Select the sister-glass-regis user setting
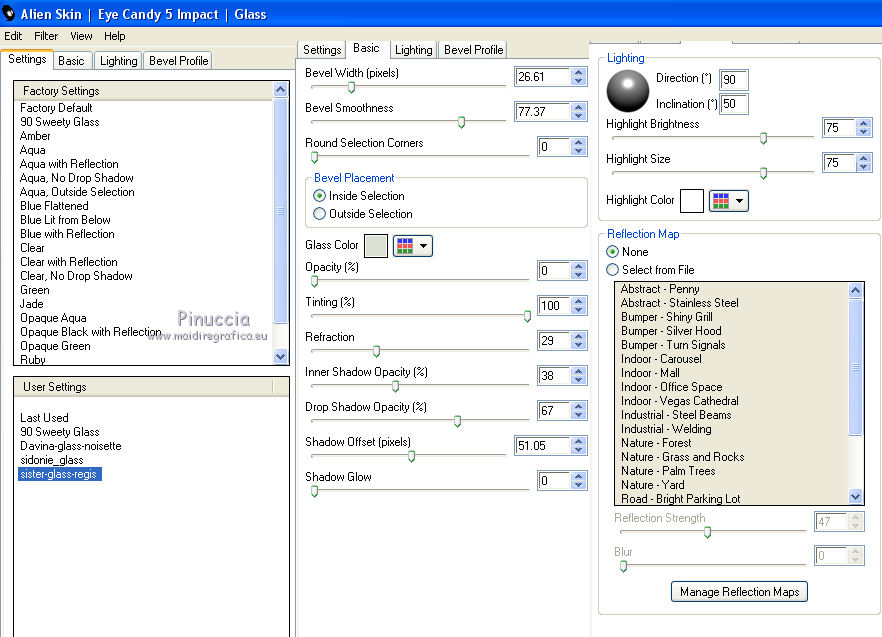 pyautogui.click(x=60, y=474)
